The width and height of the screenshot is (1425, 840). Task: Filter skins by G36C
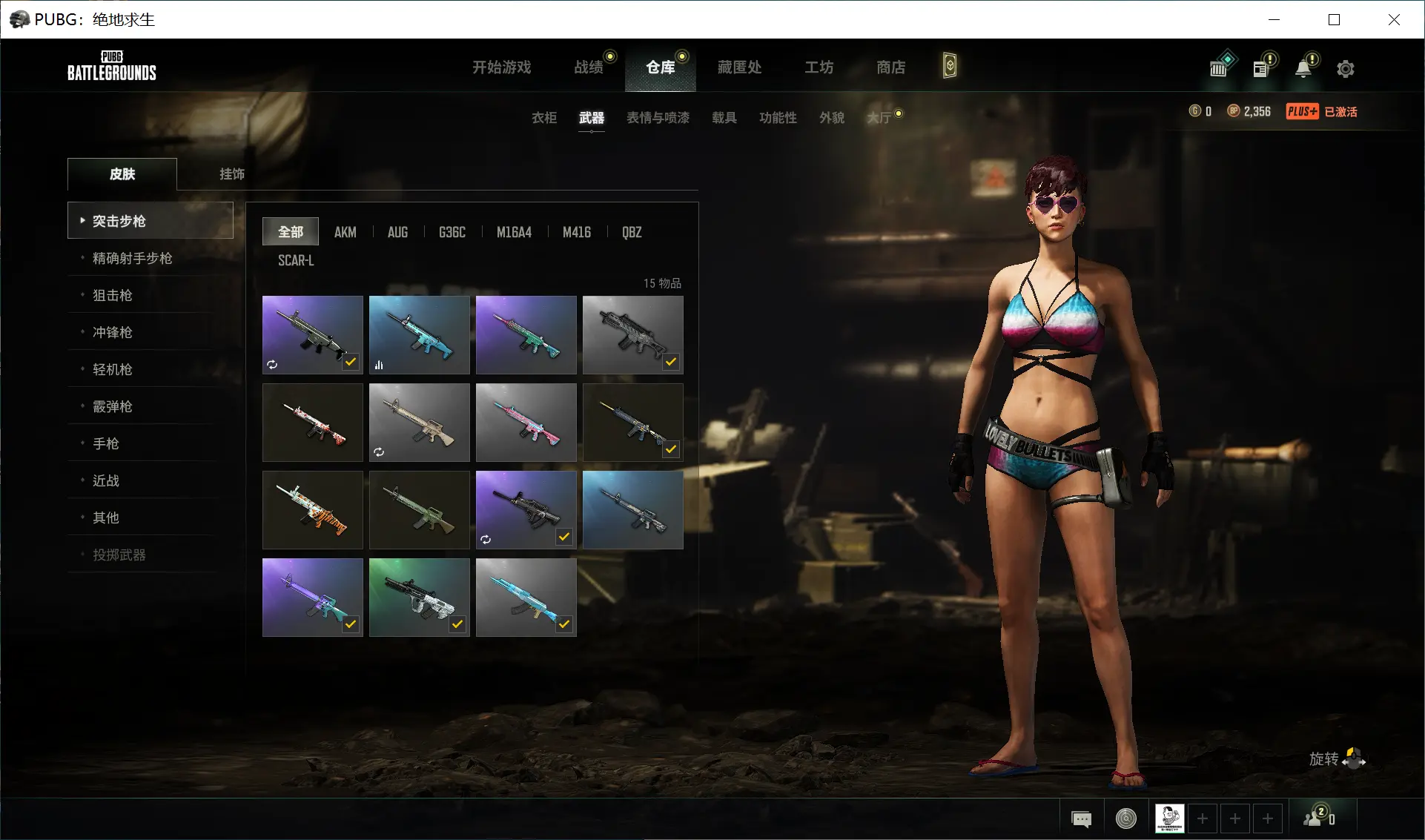(452, 232)
